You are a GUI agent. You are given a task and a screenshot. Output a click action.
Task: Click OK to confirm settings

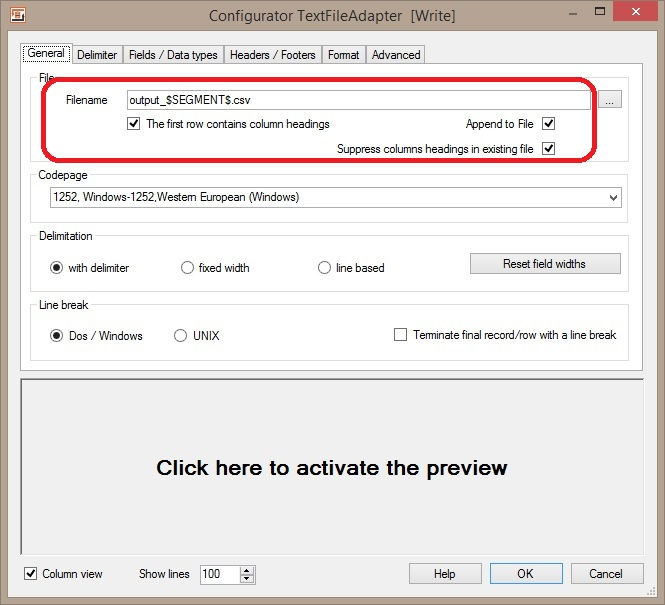525,574
